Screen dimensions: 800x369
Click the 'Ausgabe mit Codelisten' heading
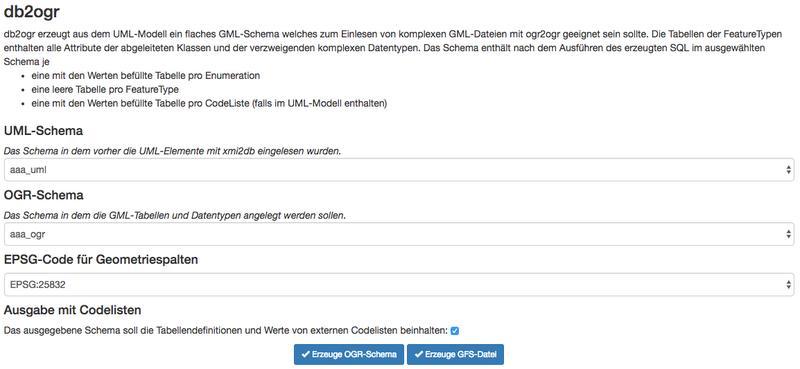[72, 309]
